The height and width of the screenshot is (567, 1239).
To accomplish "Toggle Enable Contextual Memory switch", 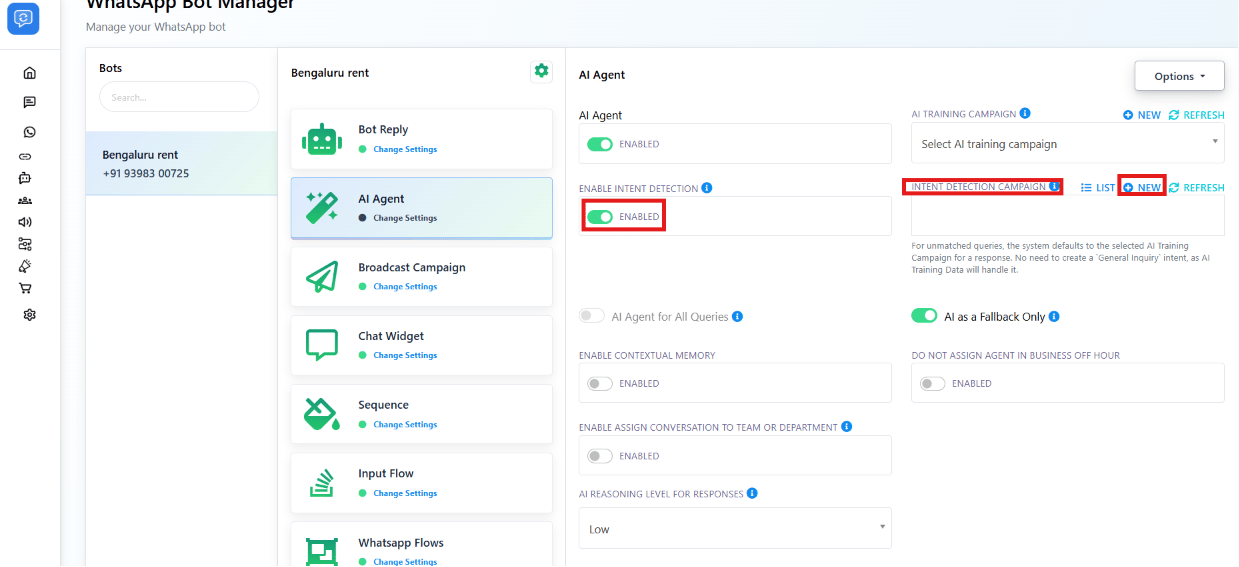I will pos(600,383).
